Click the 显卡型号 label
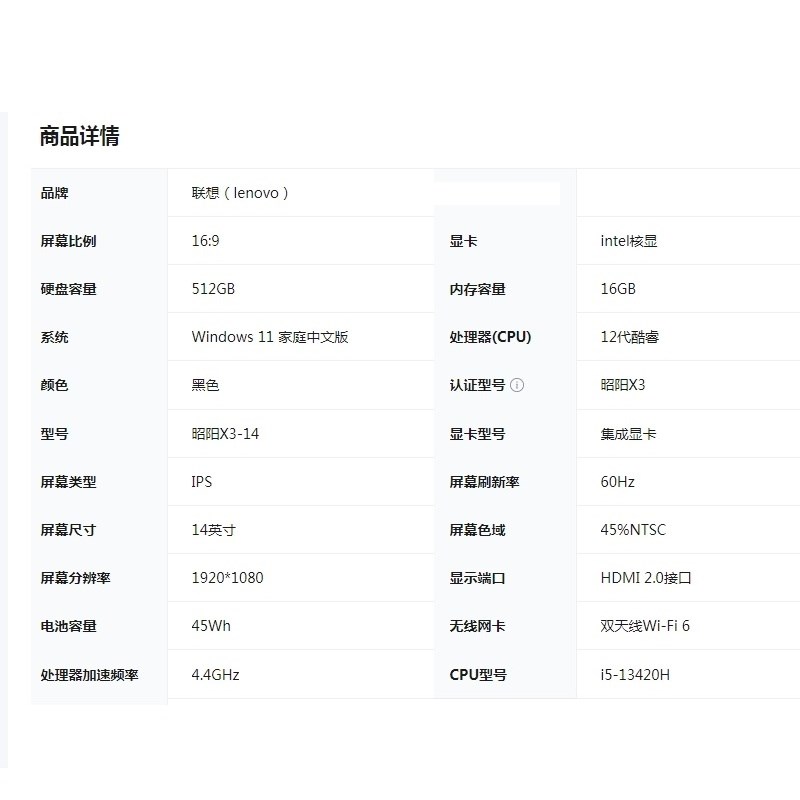This screenshot has width=800, height=800. tap(478, 434)
